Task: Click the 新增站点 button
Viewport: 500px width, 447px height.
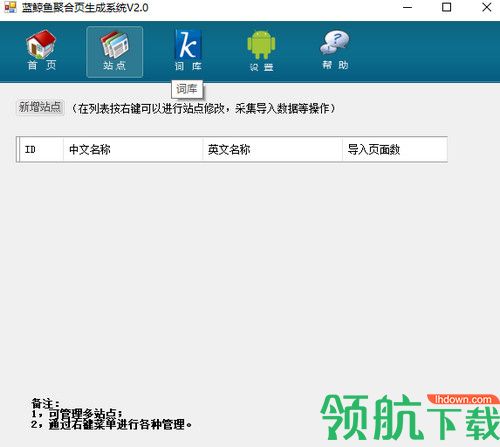Action: tap(40, 107)
